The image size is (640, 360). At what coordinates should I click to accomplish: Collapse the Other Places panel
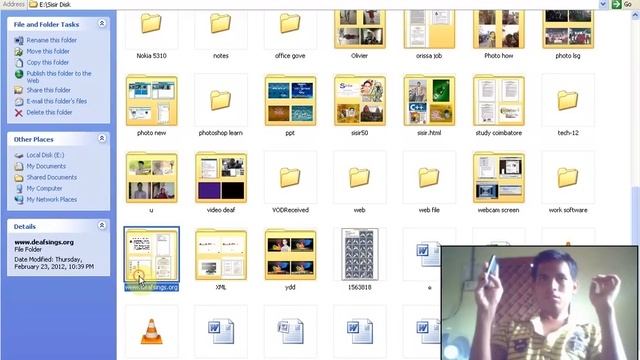click(102, 139)
